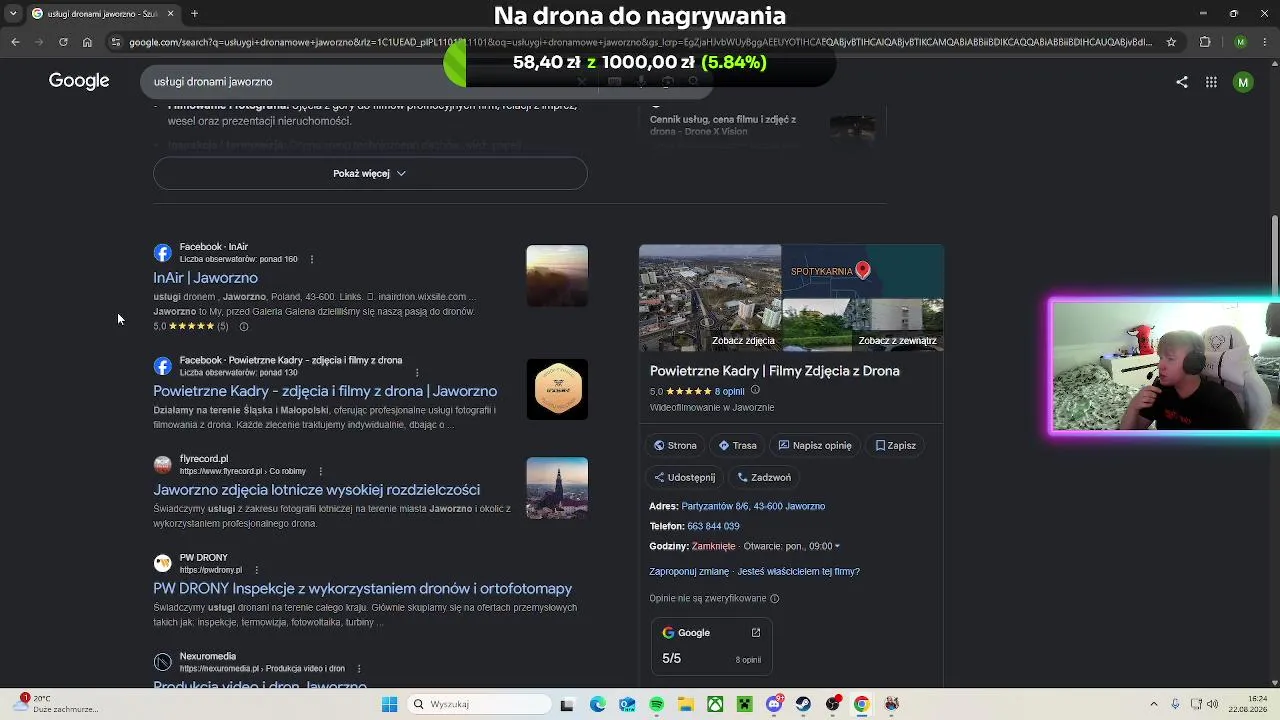Screen dimensions: 1280x720
Task: Click 'Jesteś właścicielem tej firmy?' link
Action: [798, 572]
